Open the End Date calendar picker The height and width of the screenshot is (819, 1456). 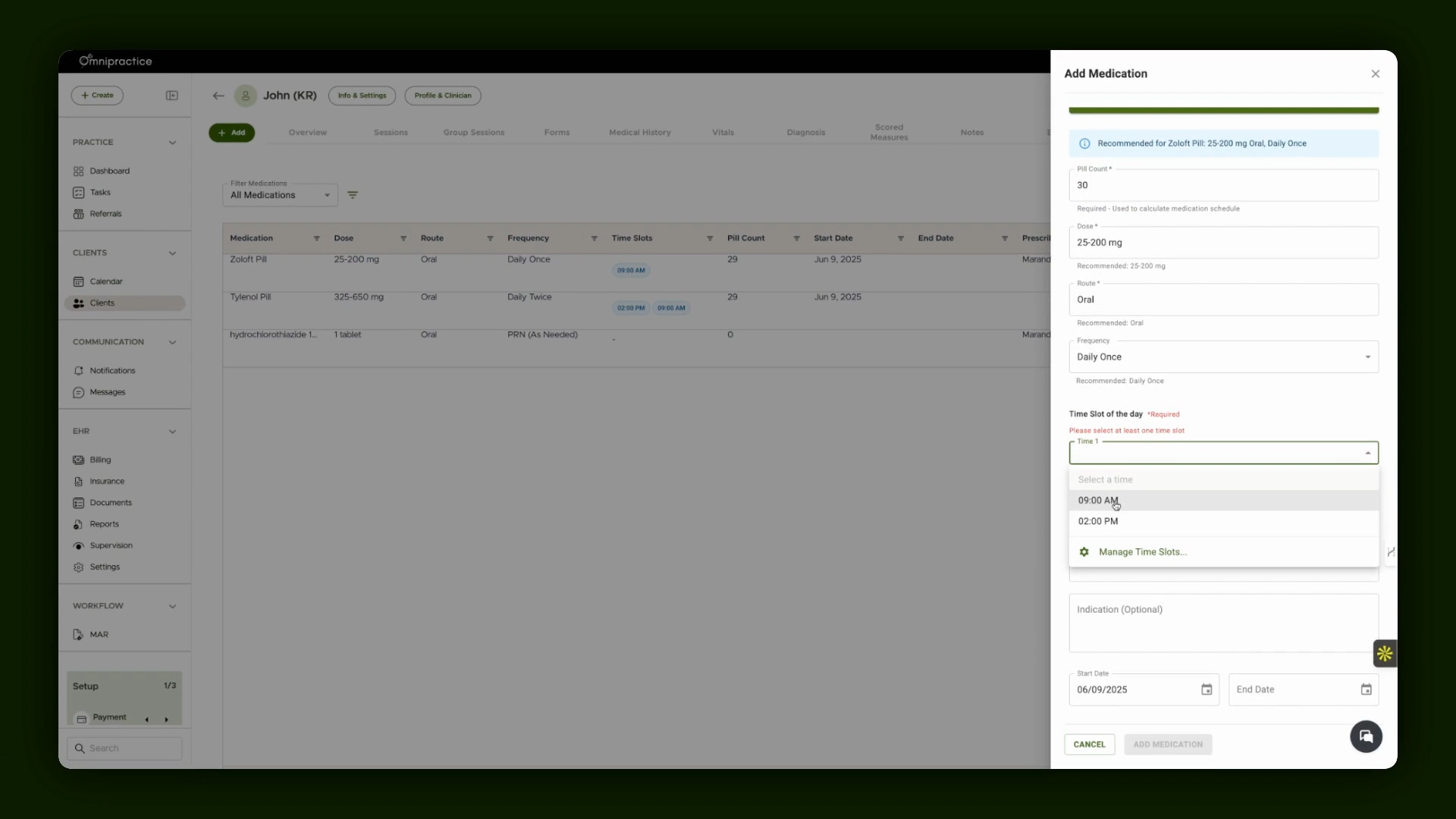click(x=1366, y=689)
